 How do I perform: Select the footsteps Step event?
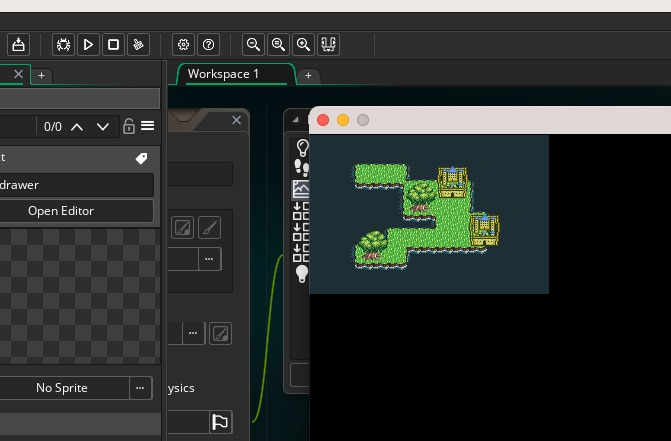[x=302, y=168]
